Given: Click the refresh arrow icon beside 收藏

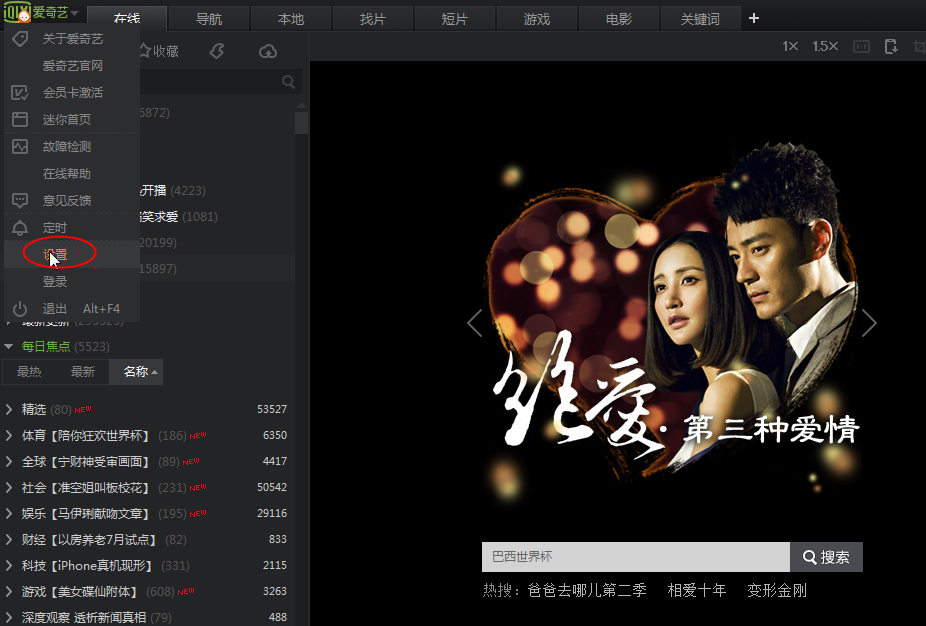Looking at the screenshot, I should tap(217, 51).
